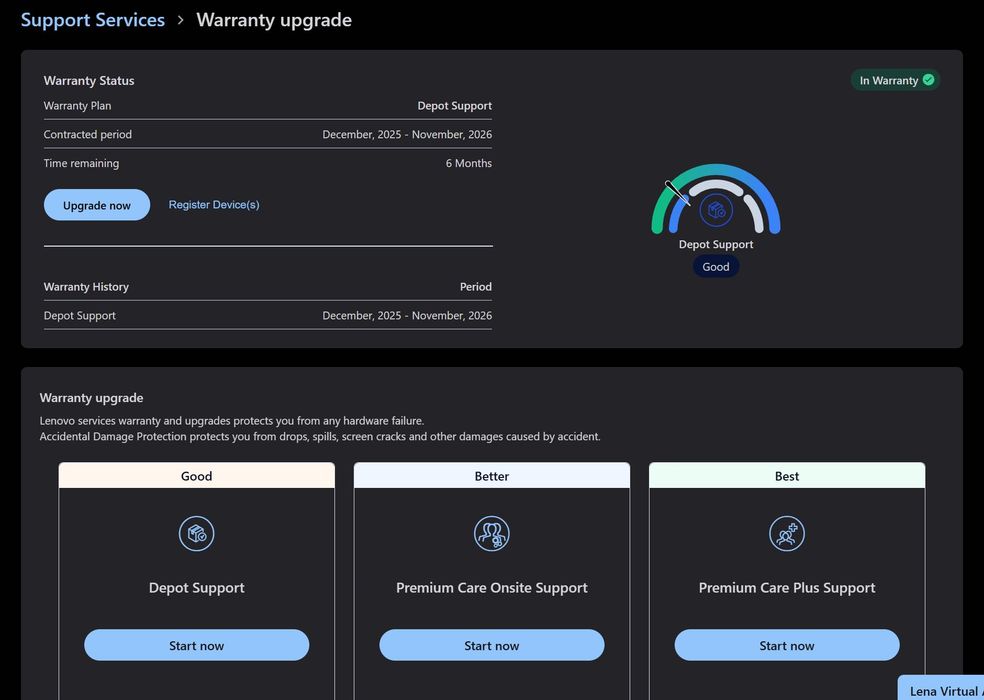Viewport: 984px width, 700px height.
Task: Select the Best tier card header
Action: click(x=787, y=476)
